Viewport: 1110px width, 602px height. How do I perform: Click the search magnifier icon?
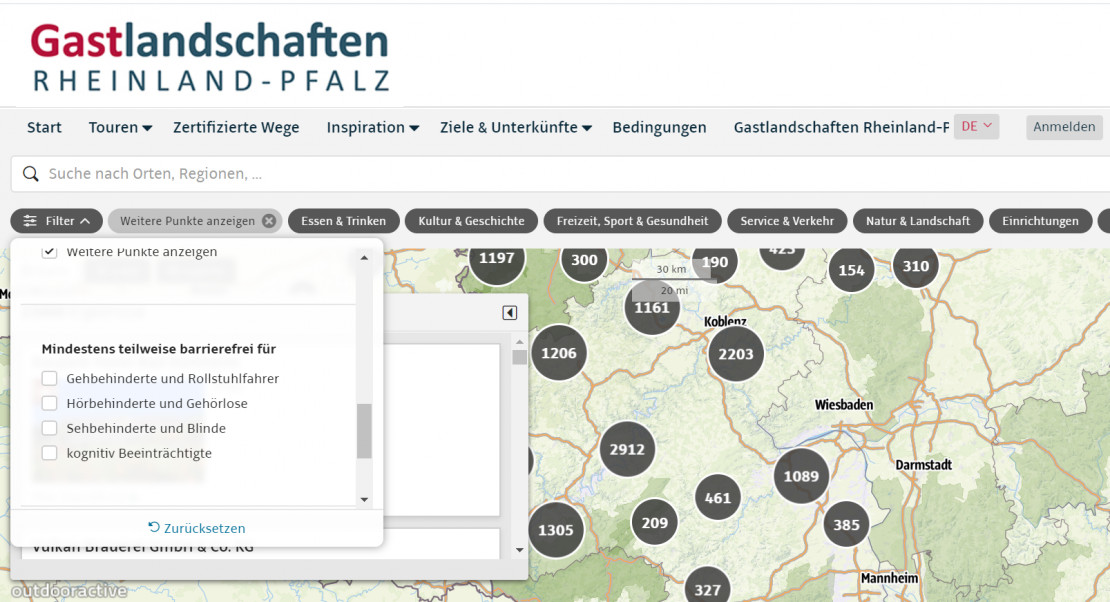pos(30,174)
